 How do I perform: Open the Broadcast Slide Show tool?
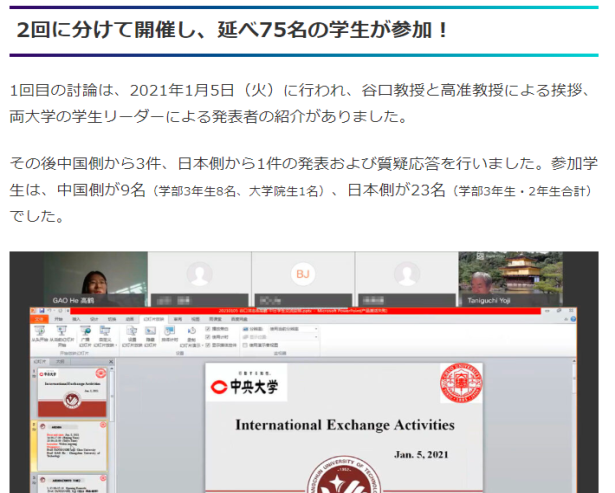click(x=85, y=333)
